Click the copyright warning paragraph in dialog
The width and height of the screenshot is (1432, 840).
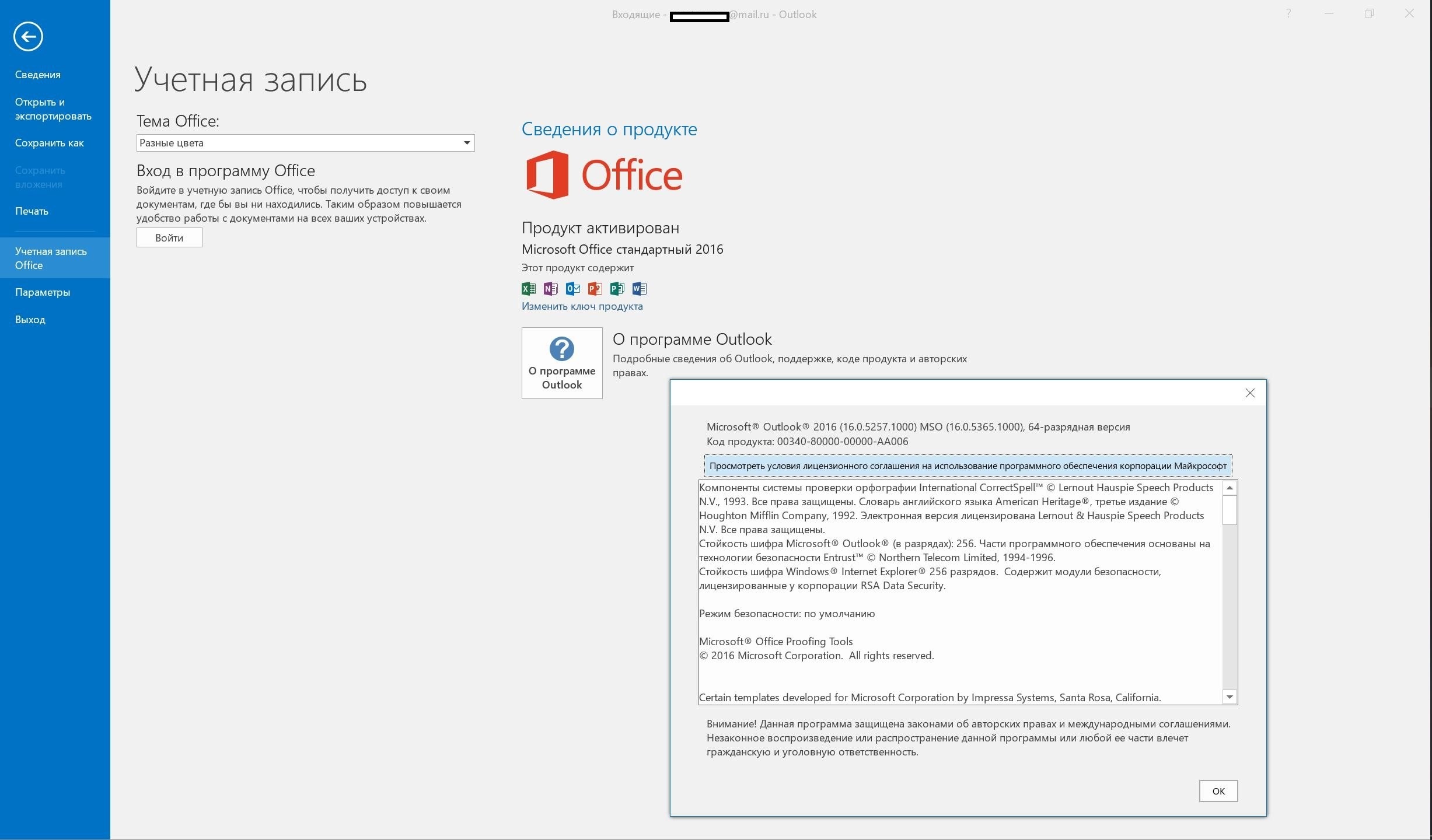[x=968, y=738]
